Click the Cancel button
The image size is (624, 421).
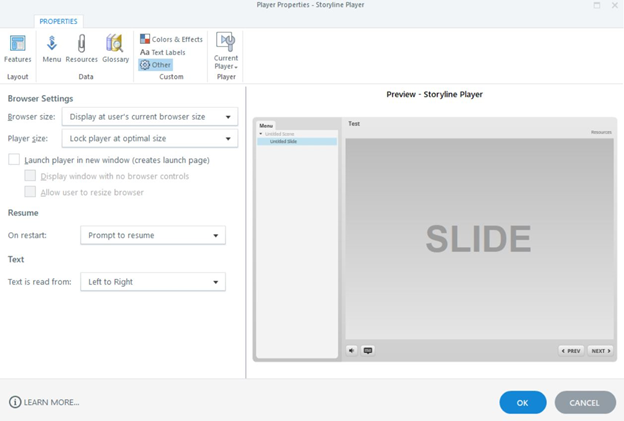tap(585, 402)
